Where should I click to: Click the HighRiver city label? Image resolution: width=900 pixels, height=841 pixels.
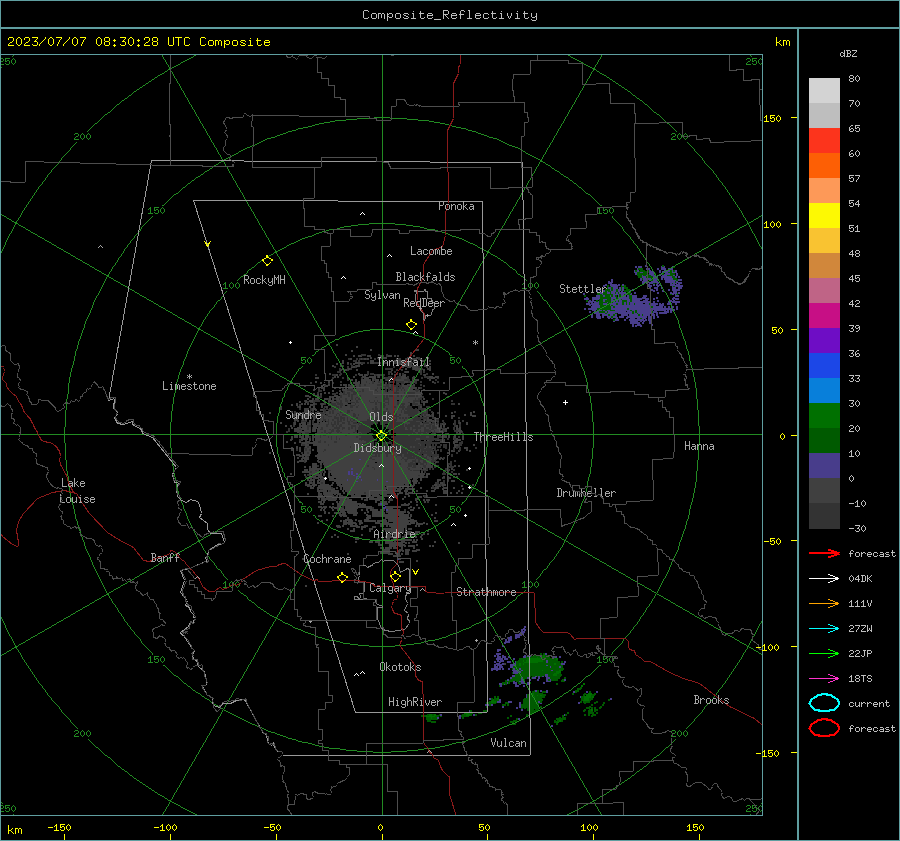click(x=415, y=702)
